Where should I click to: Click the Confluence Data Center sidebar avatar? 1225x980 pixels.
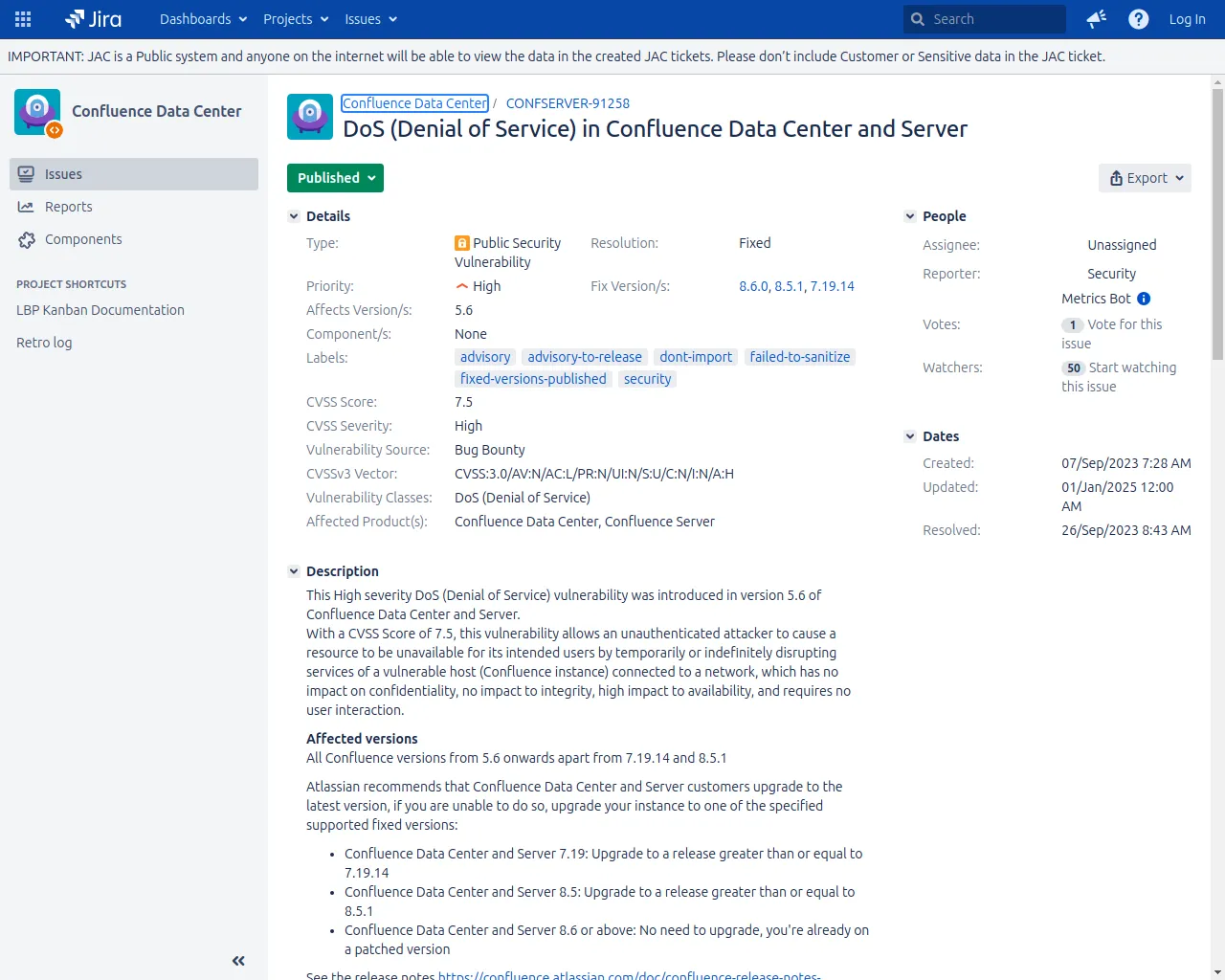pos(37,112)
